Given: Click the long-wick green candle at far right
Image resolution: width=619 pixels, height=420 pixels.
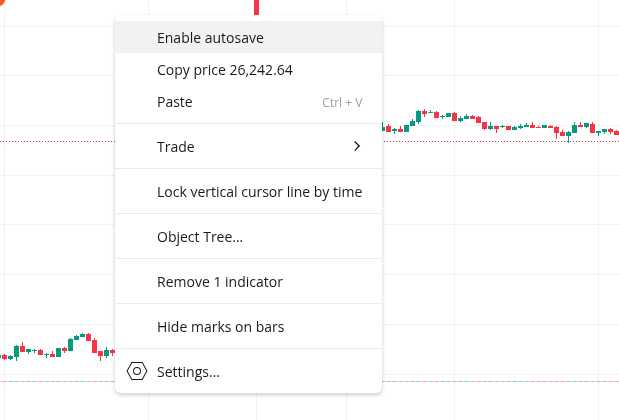Looking at the screenshot, I should coord(568,133).
